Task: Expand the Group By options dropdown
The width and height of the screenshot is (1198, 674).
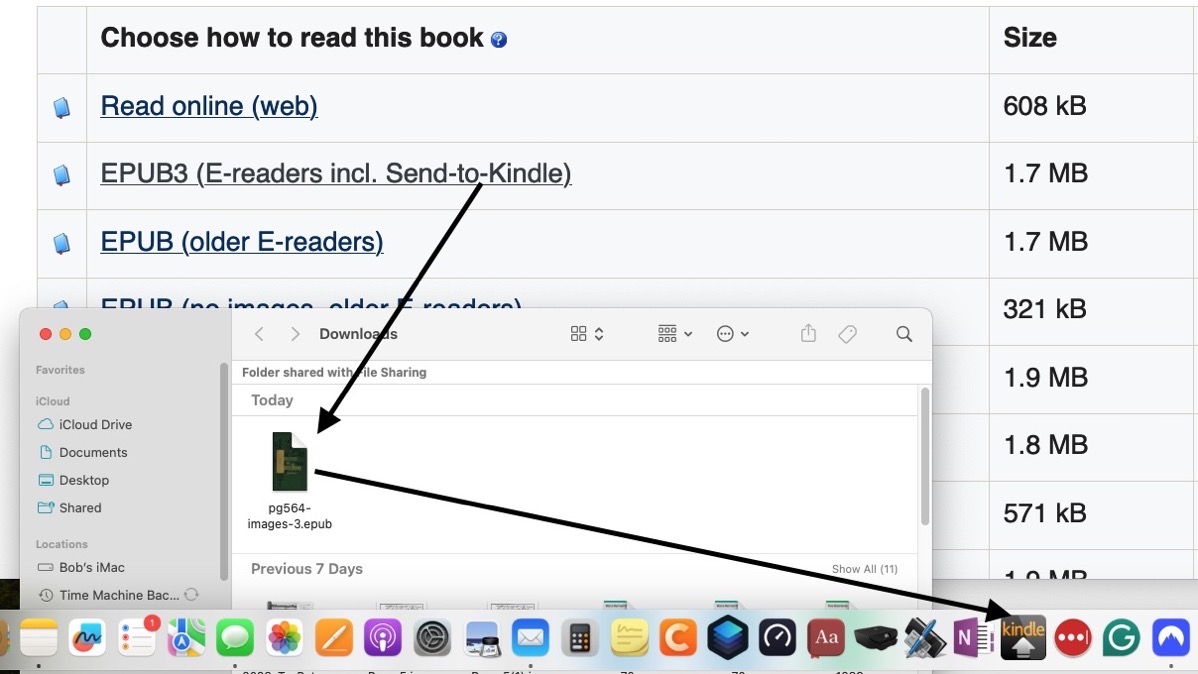Action: [x=675, y=334]
